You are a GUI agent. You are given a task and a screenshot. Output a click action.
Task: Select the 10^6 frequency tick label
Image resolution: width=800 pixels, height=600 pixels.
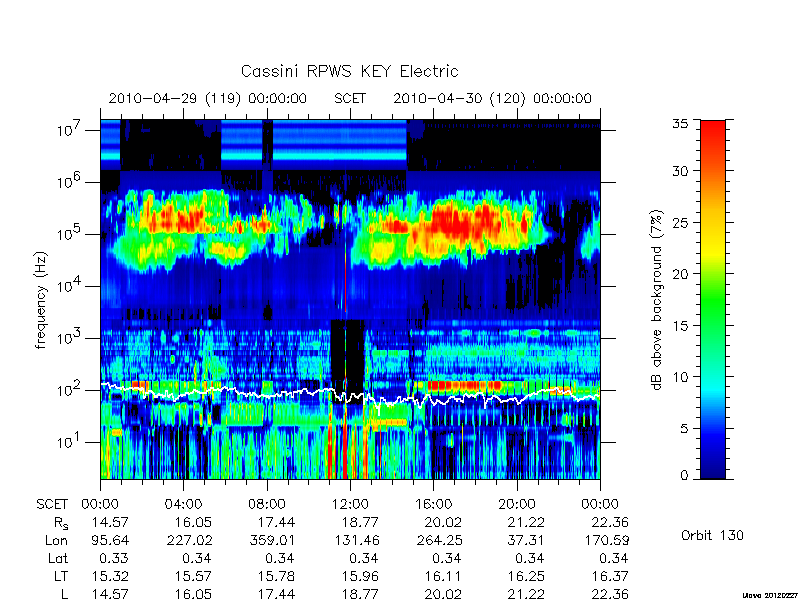click(x=70, y=181)
